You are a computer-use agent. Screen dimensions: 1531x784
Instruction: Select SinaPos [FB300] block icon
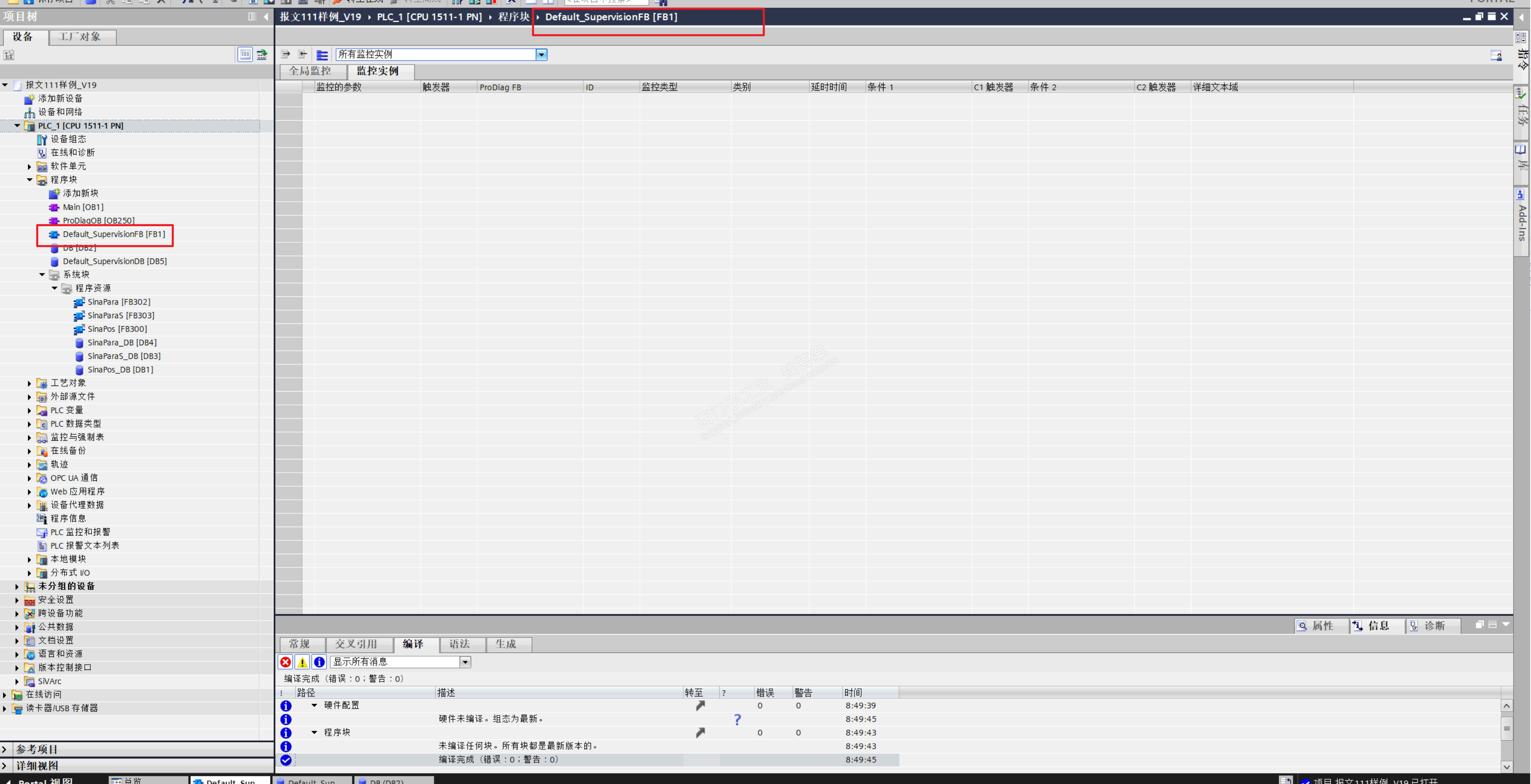(79, 329)
